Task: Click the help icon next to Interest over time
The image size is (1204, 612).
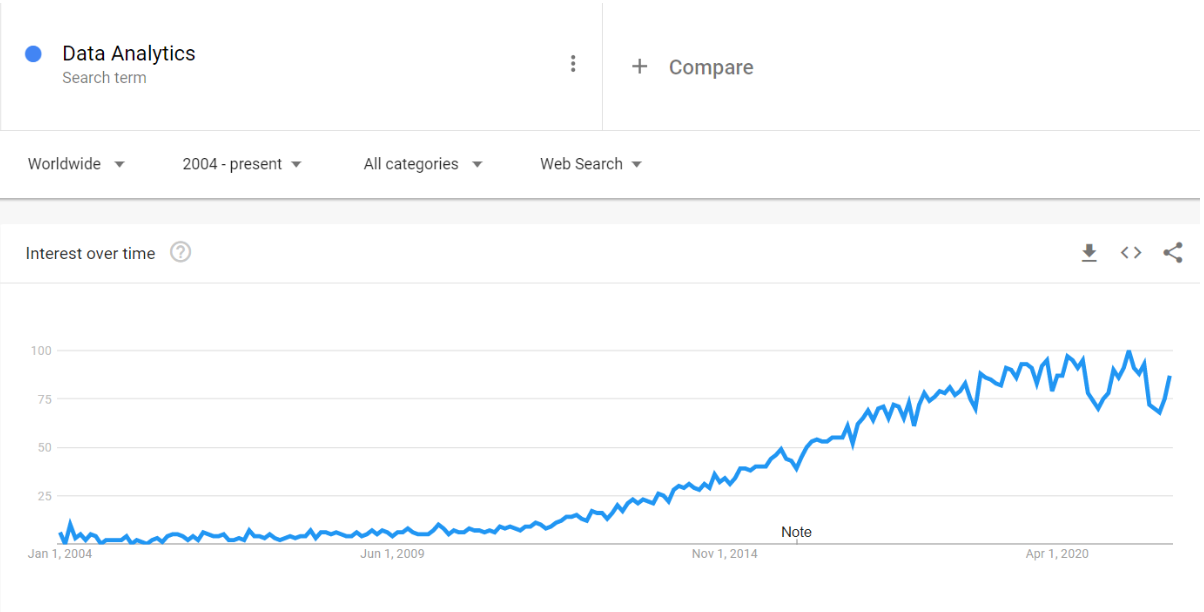Action: pyautogui.click(x=180, y=252)
